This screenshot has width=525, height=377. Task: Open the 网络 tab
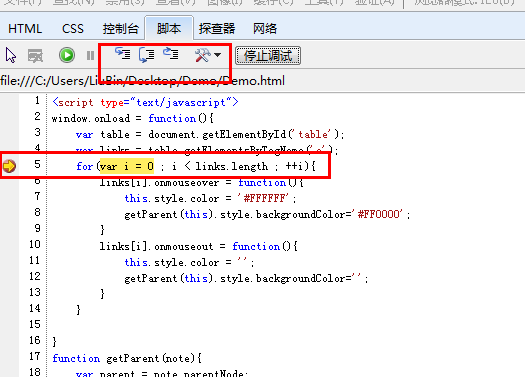pyautogui.click(x=265, y=29)
